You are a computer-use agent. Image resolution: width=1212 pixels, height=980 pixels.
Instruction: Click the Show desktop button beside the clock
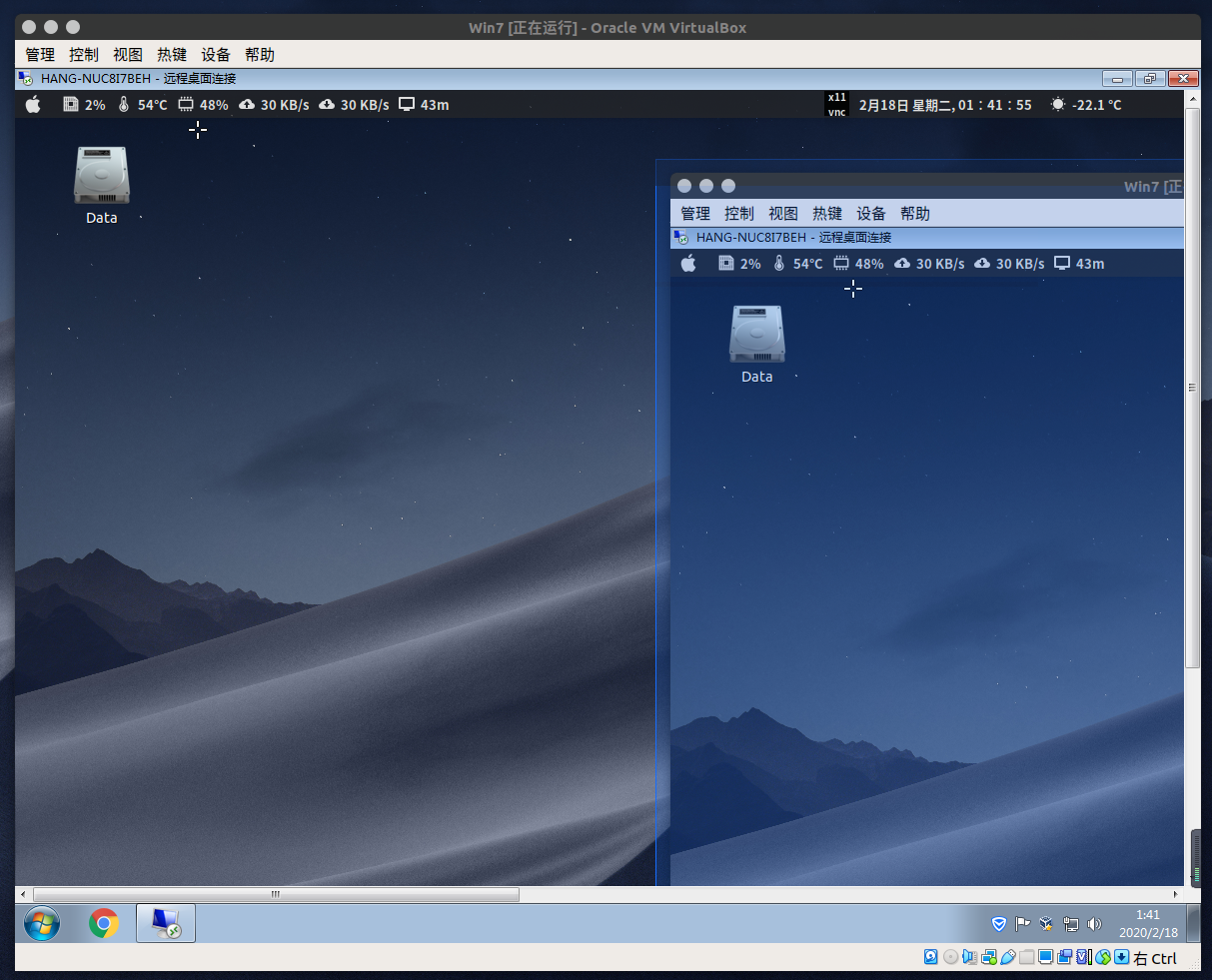pyautogui.click(x=1193, y=924)
